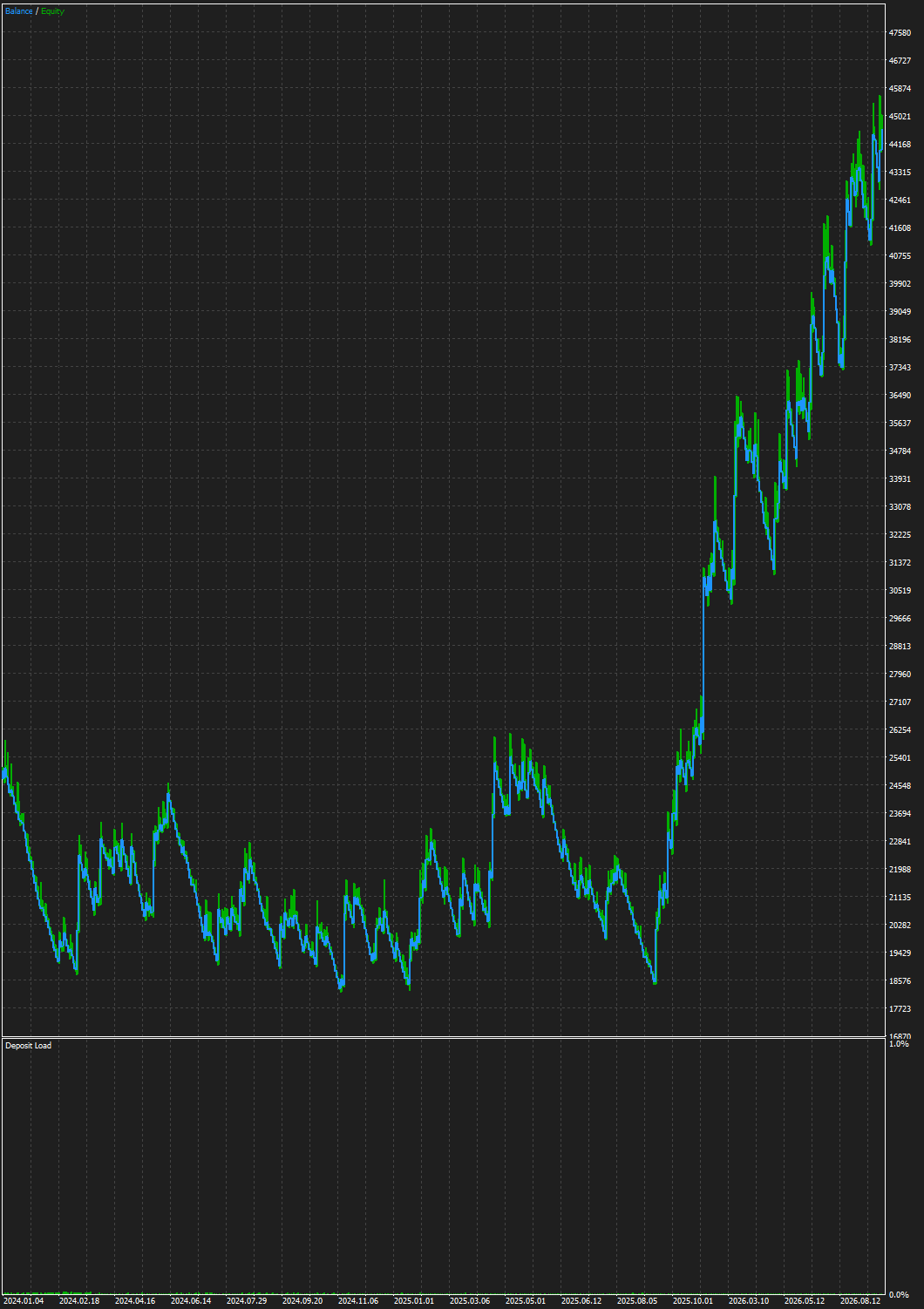Click the 45874 axis value

pyautogui.click(x=900, y=89)
